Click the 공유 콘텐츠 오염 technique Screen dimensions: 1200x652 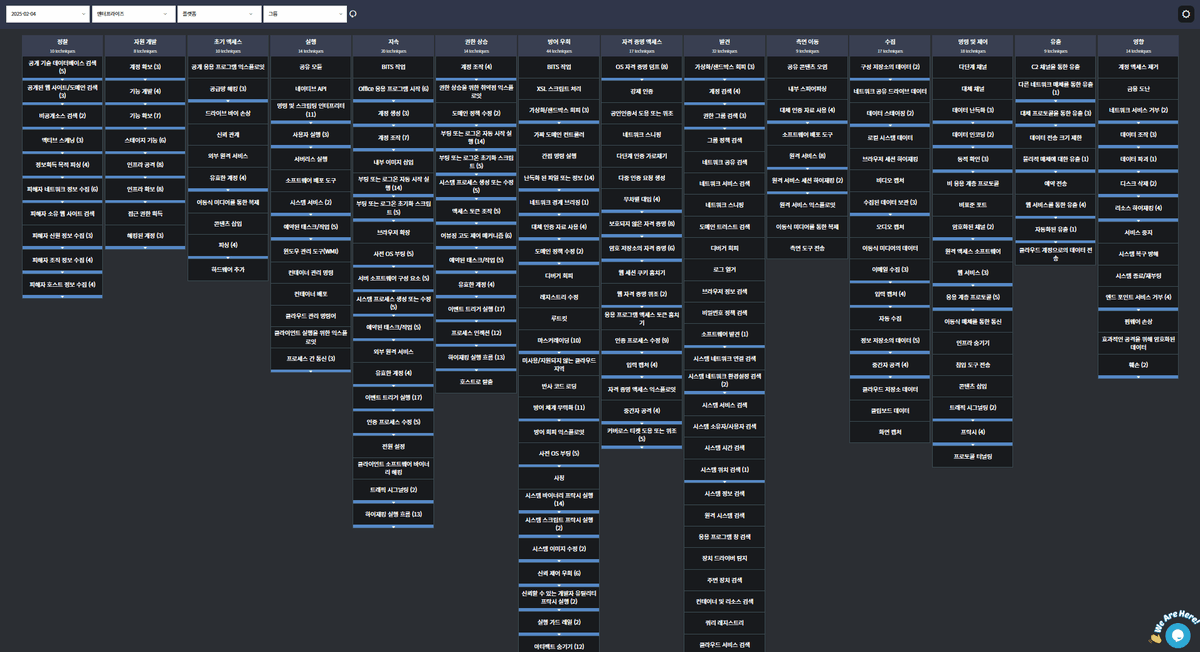pos(807,67)
